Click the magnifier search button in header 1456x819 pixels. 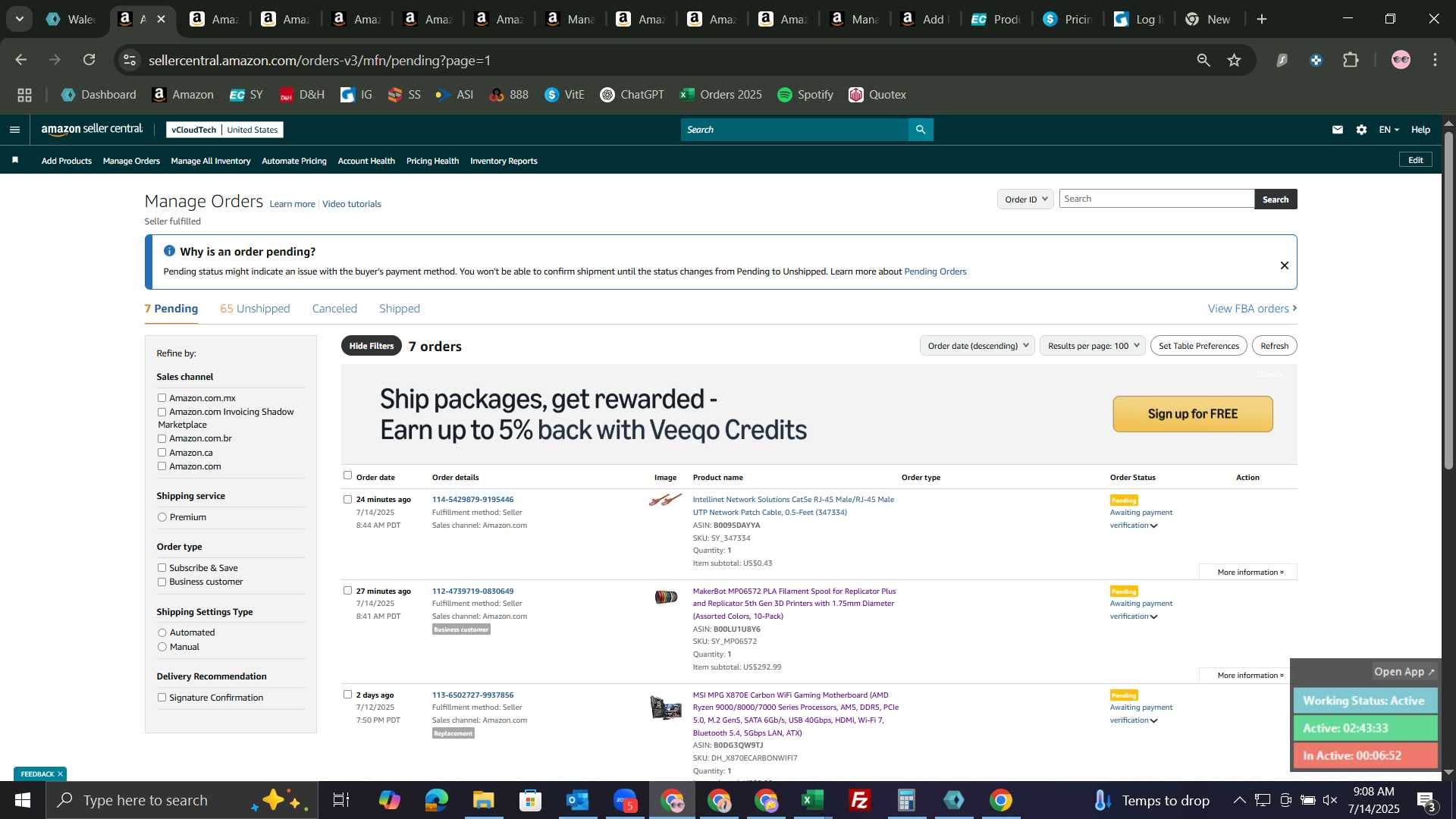pos(921,130)
